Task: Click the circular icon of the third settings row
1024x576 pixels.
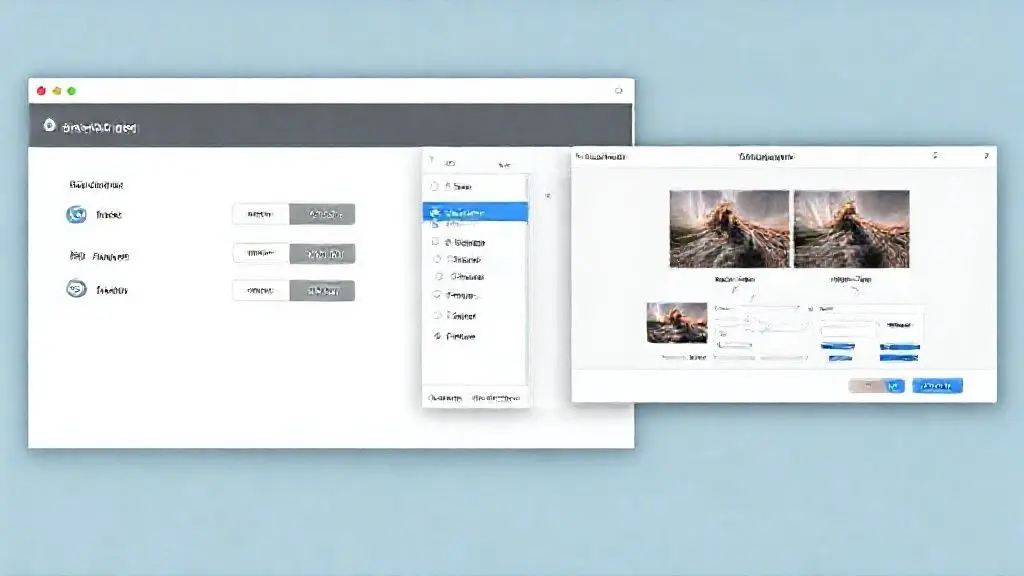Action: pos(75,289)
